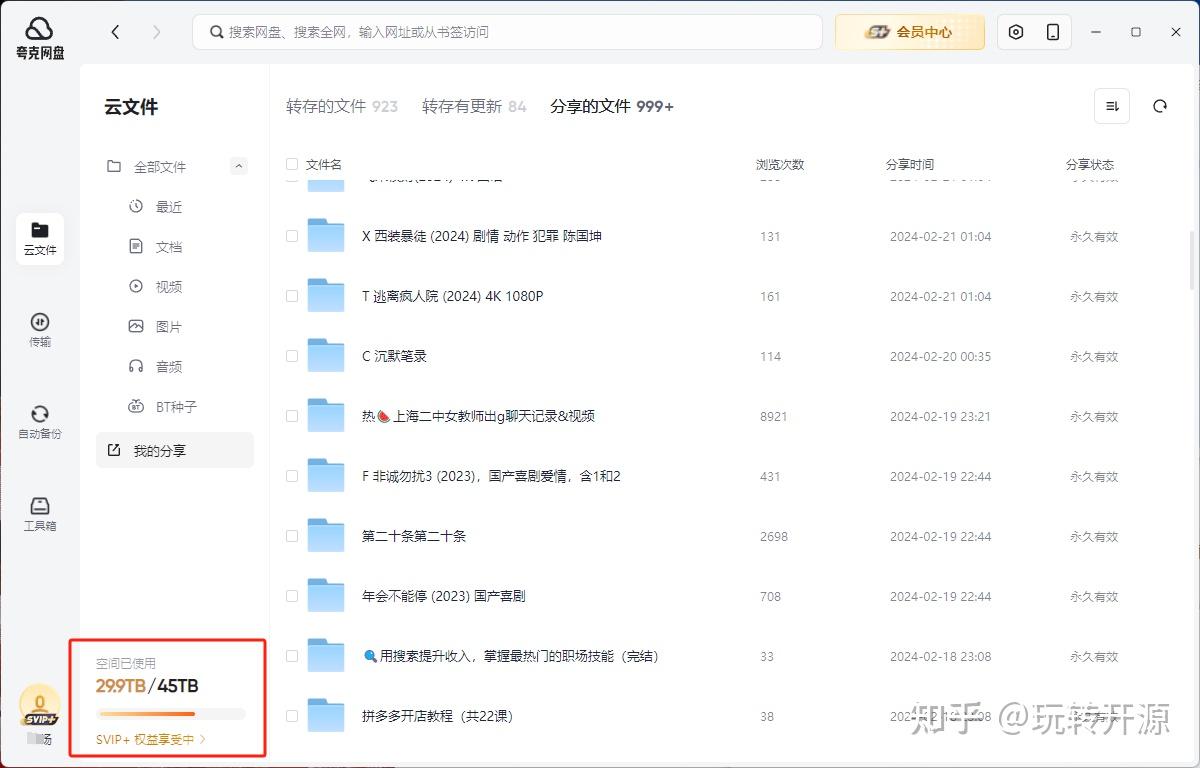Open the hexagon settings icon
Image resolution: width=1200 pixels, height=768 pixels.
click(1016, 32)
